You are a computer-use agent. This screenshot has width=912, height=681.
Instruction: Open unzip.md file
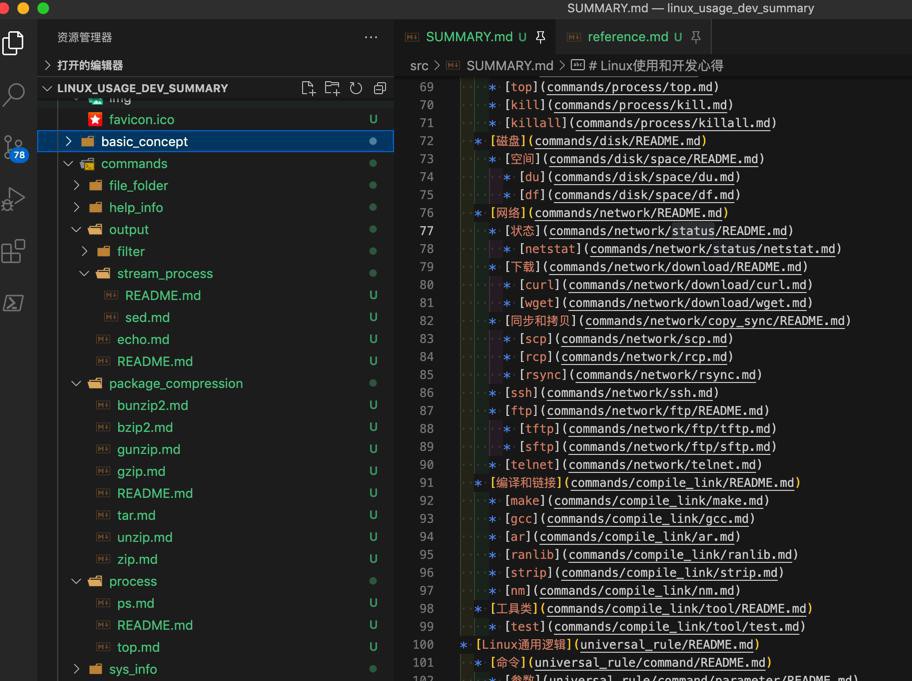click(x=144, y=537)
